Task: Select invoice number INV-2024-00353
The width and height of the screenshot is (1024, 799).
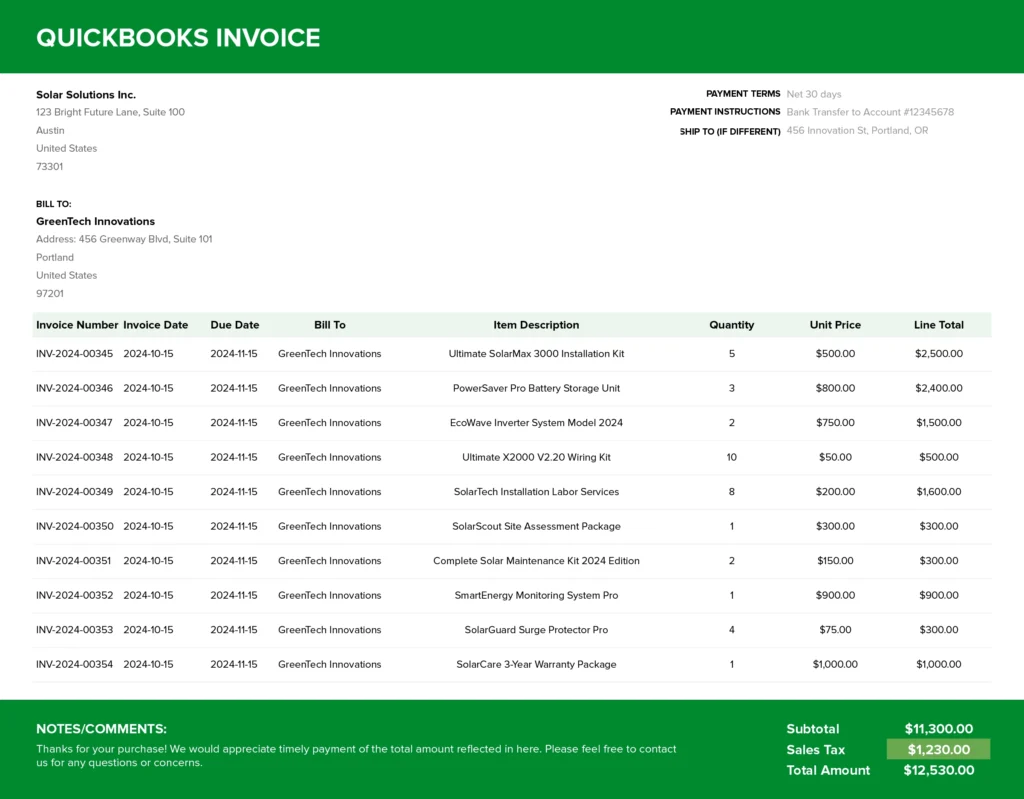Action: (x=74, y=630)
